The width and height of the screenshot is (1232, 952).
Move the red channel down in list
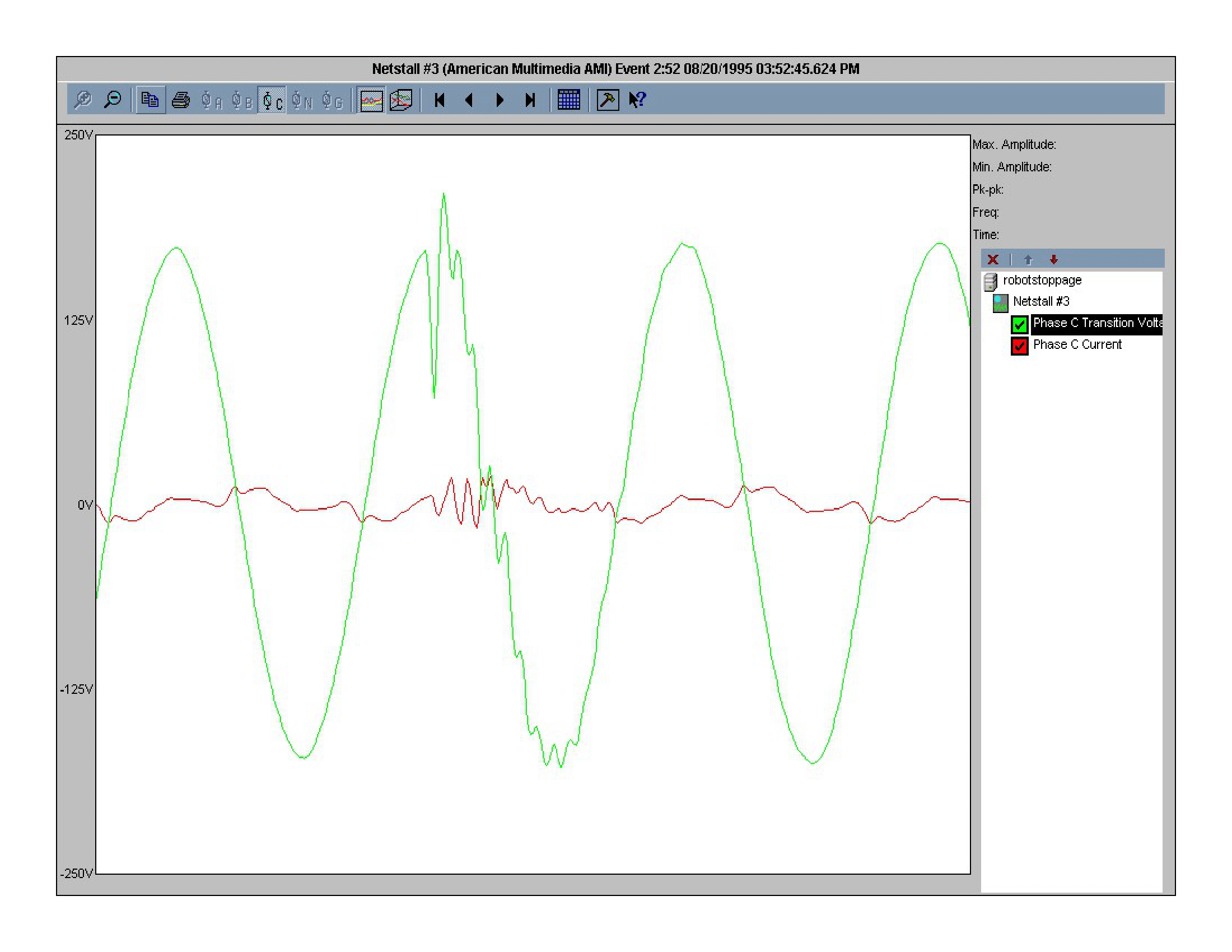[x=1053, y=259]
